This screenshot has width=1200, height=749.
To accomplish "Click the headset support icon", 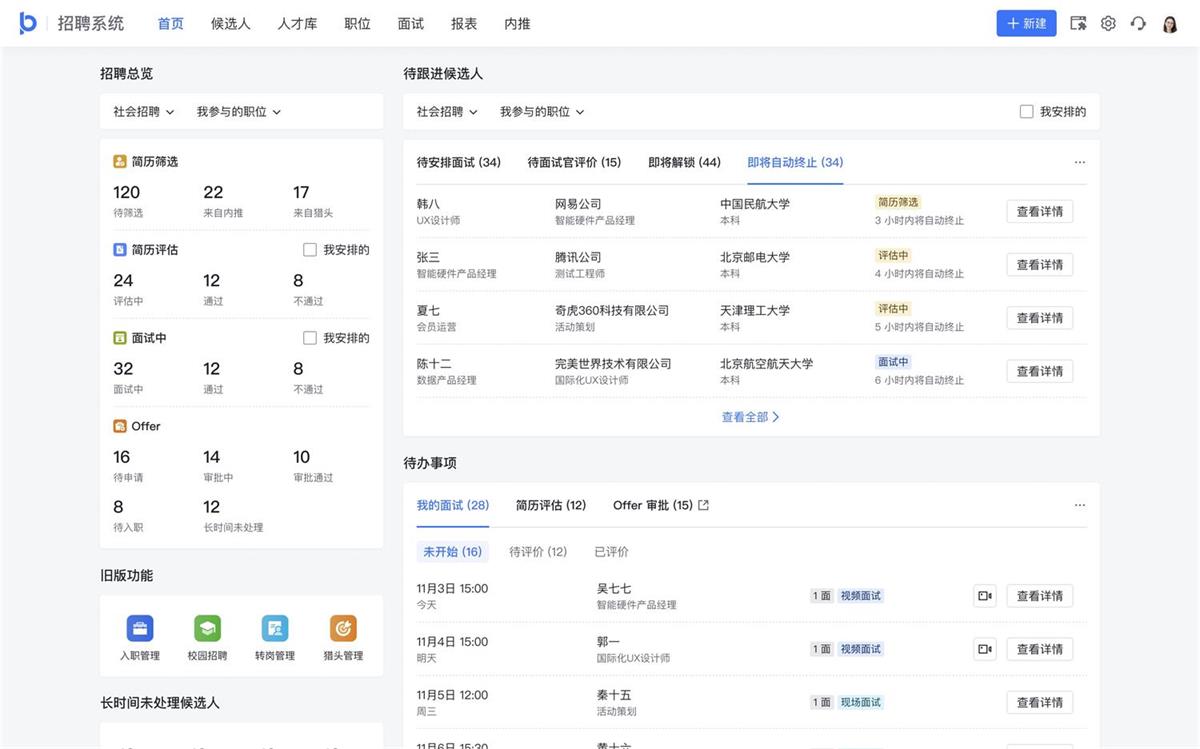I will (x=1138, y=24).
